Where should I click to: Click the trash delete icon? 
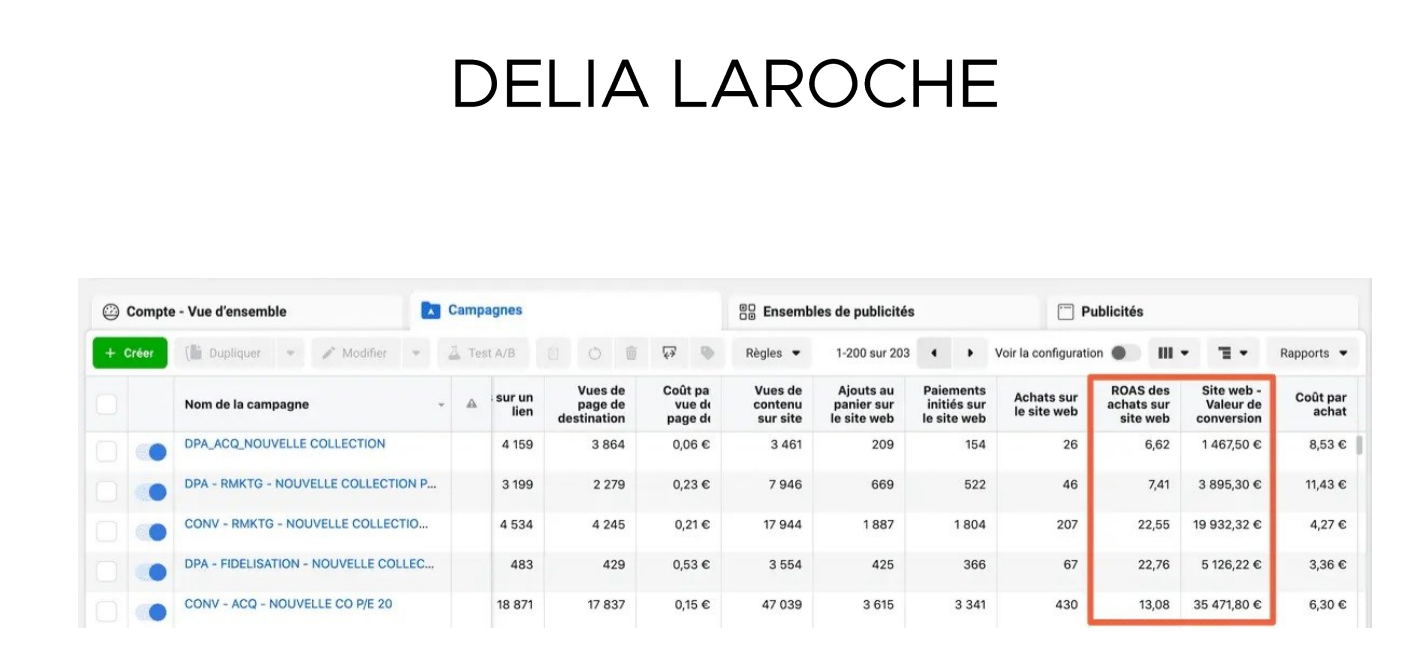[x=631, y=353]
